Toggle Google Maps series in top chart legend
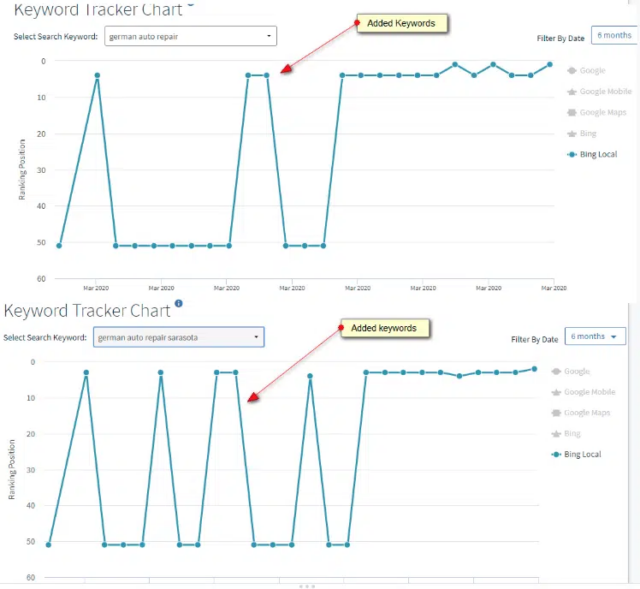640x589 pixels. (x=597, y=112)
